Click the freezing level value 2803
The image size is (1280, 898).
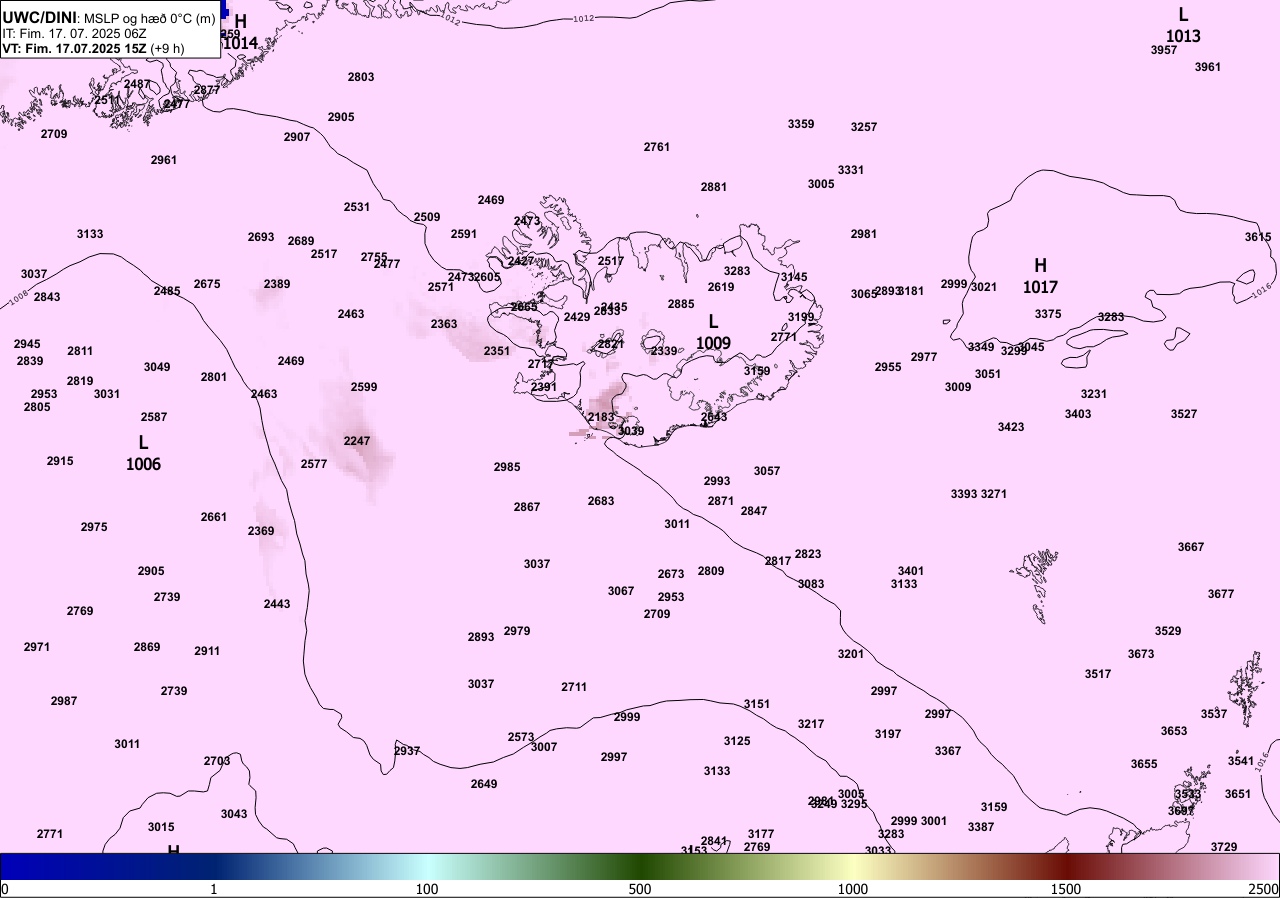(361, 77)
